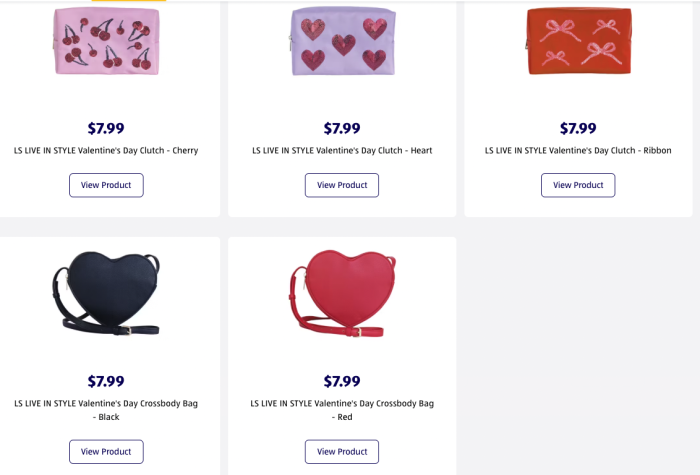700x475 pixels.
Task: Open the Valentine's Day Clutch - Ribbon title
Action: [x=578, y=151]
